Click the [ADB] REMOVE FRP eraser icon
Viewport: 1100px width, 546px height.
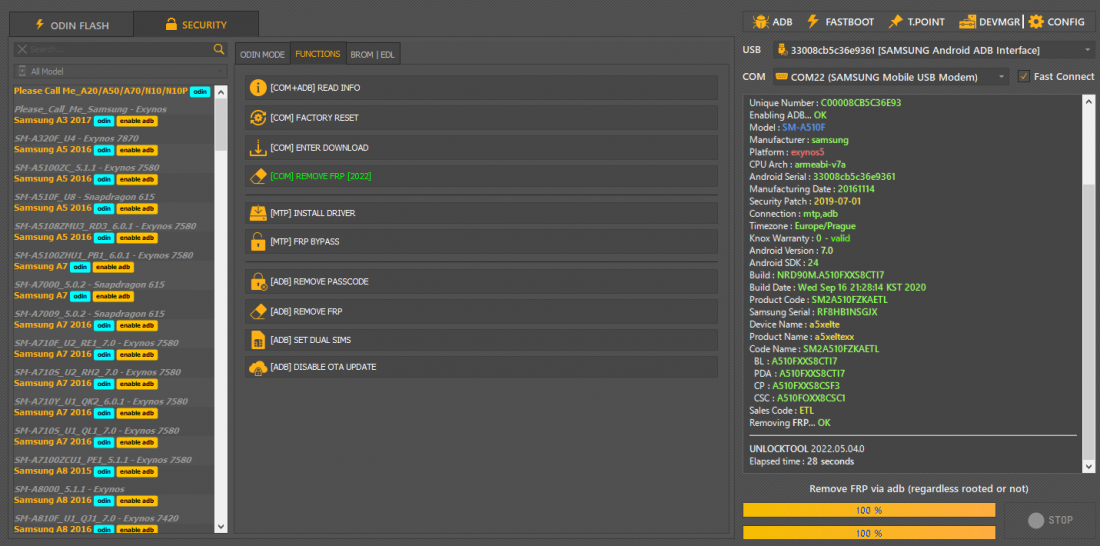(257, 311)
